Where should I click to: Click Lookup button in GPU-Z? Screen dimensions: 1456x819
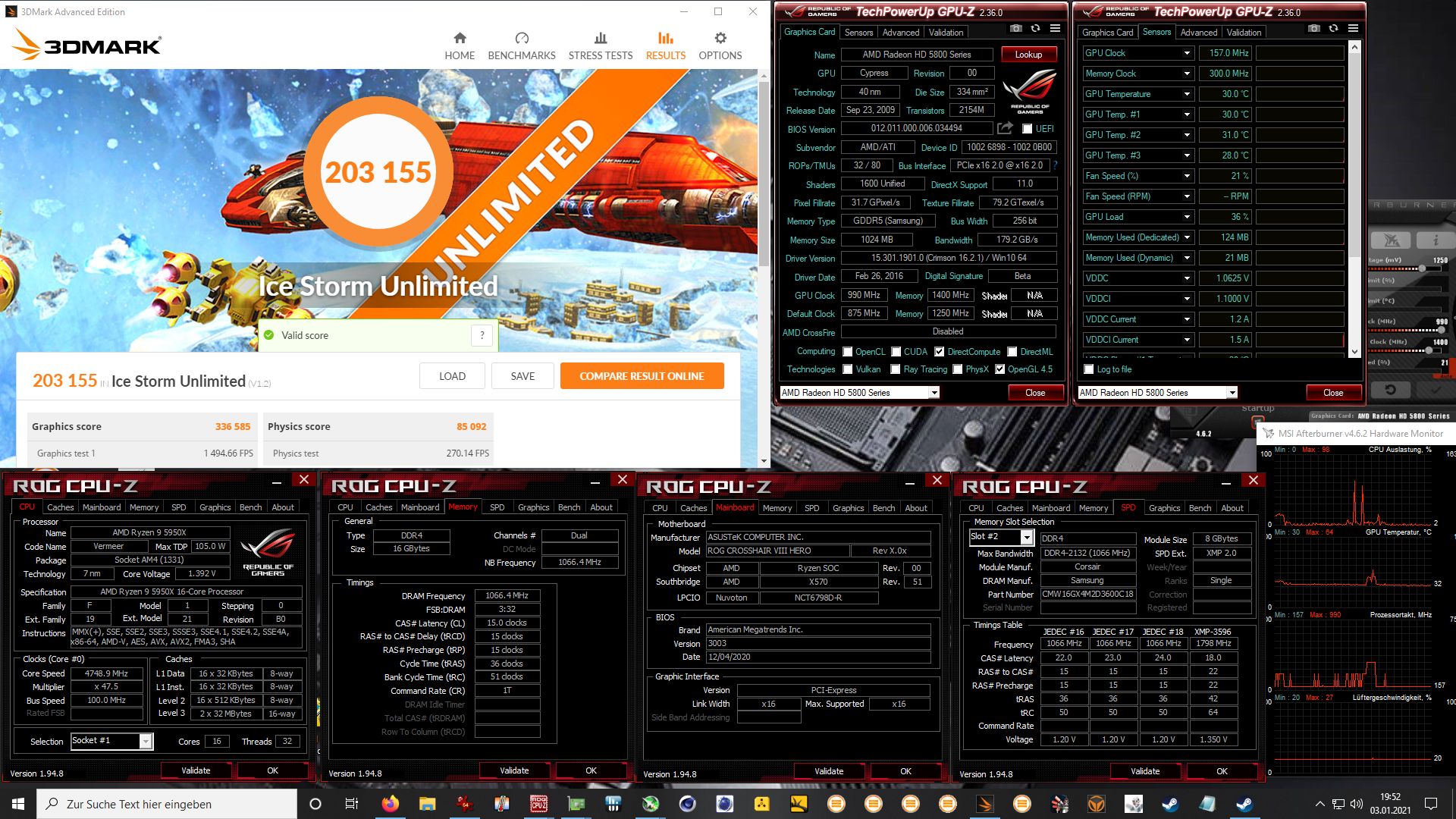[1028, 55]
